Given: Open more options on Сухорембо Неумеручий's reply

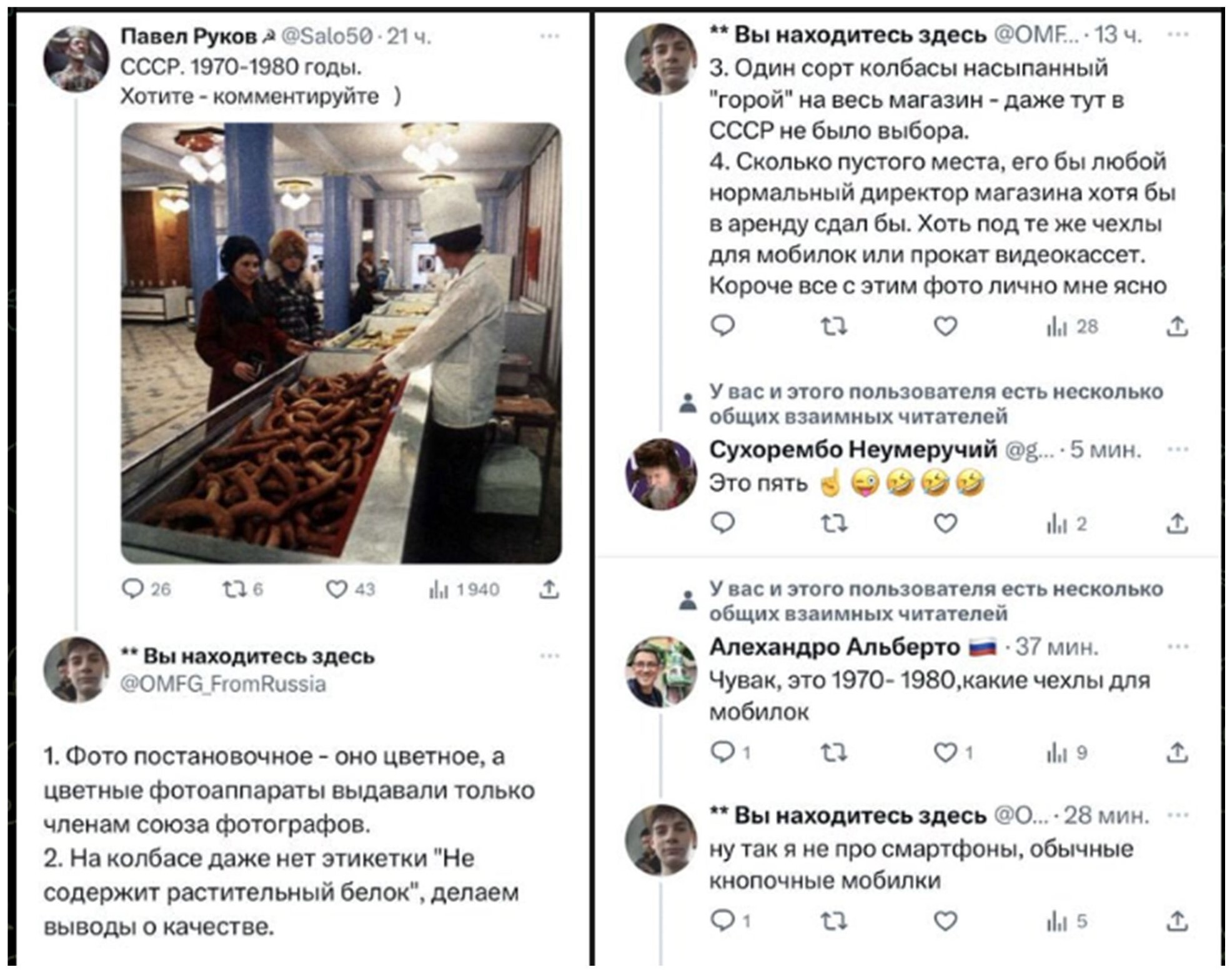Looking at the screenshot, I should click(1178, 449).
